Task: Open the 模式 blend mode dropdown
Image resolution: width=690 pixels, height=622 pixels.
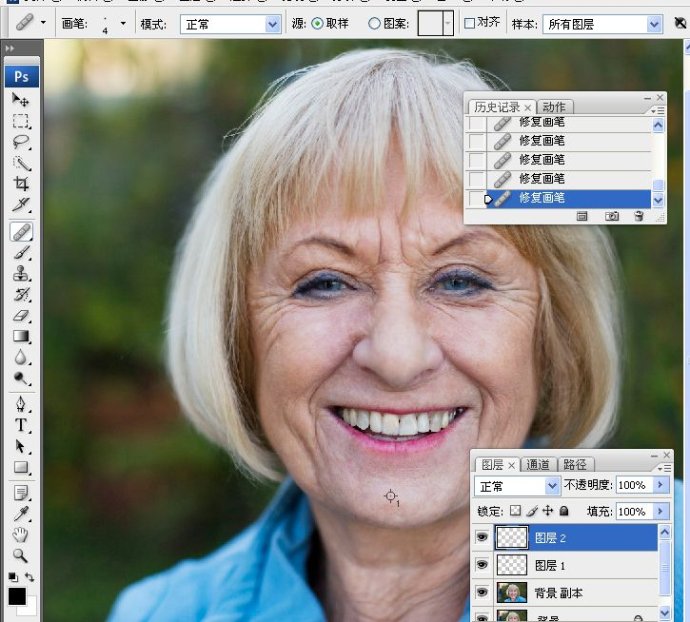Action: [x=273, y=24]
